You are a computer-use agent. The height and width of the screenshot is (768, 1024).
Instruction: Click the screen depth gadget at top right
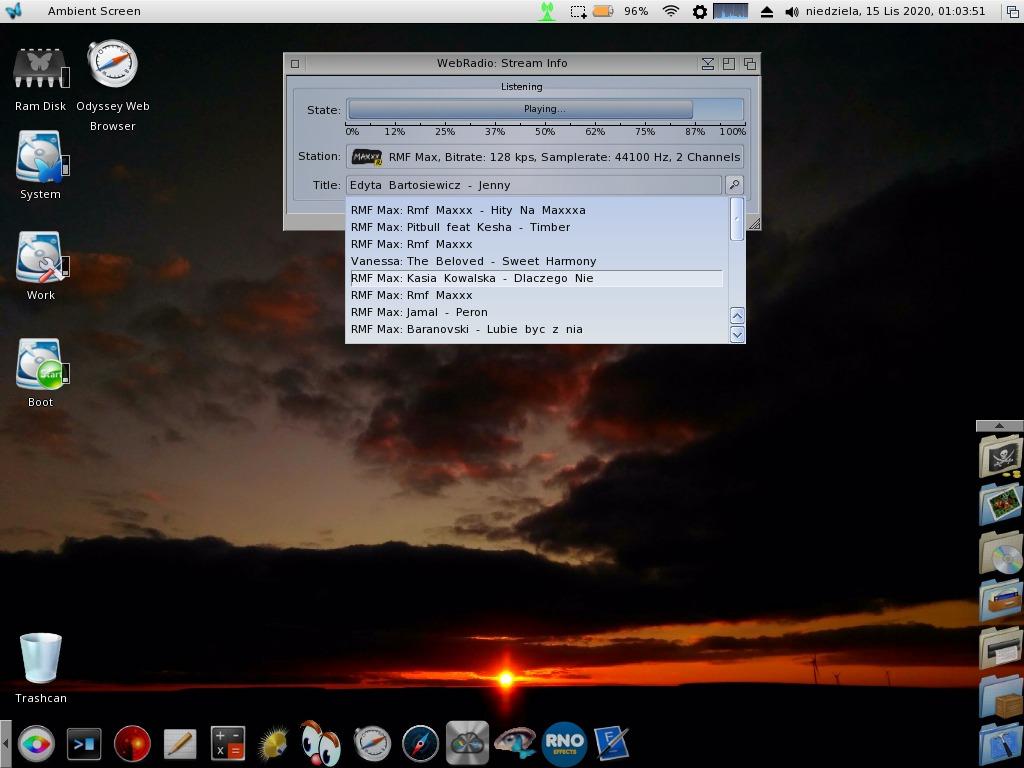point(1013,11)
